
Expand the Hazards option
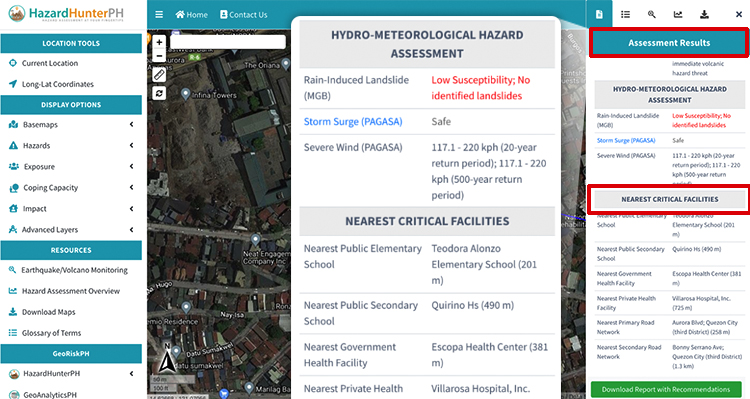[71, 145]
